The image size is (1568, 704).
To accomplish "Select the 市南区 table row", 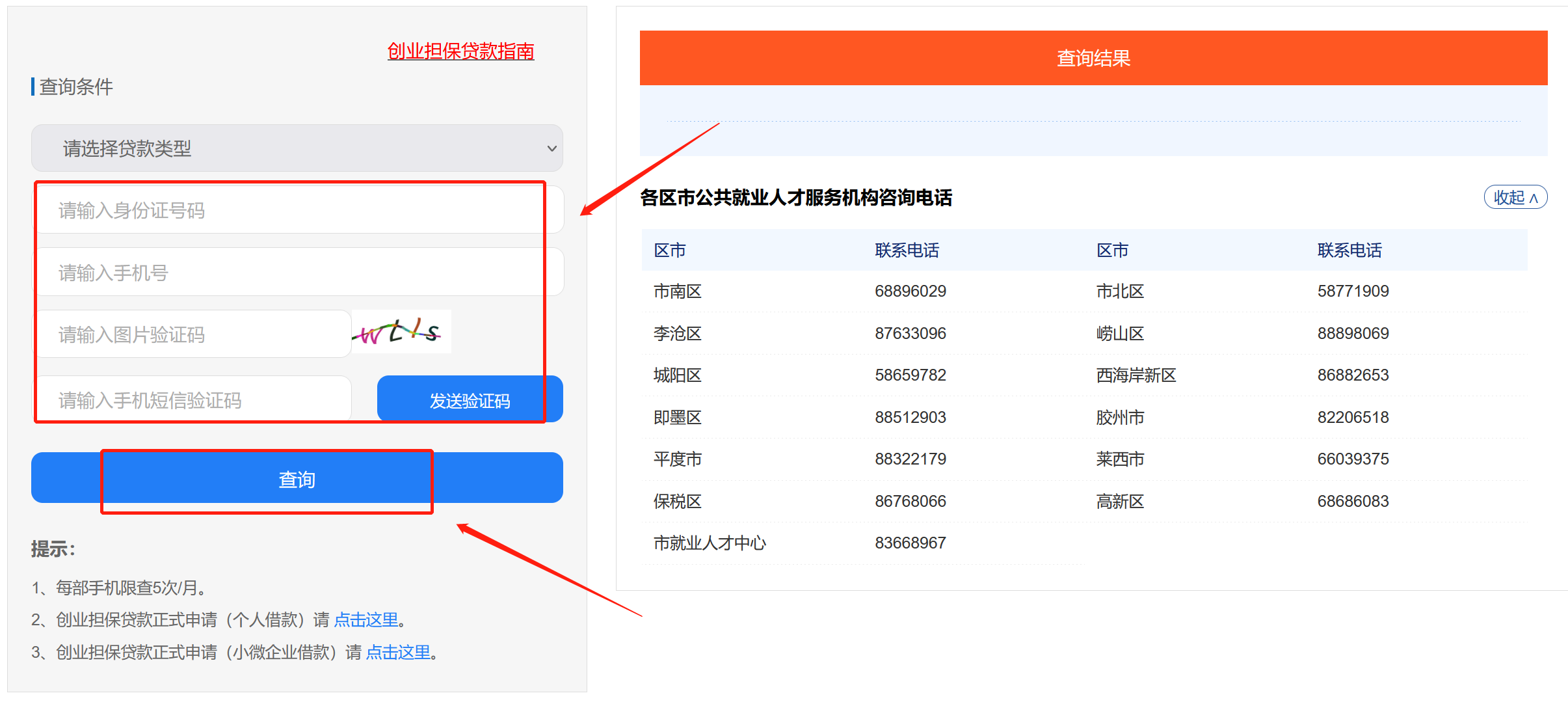I will 677,291.
